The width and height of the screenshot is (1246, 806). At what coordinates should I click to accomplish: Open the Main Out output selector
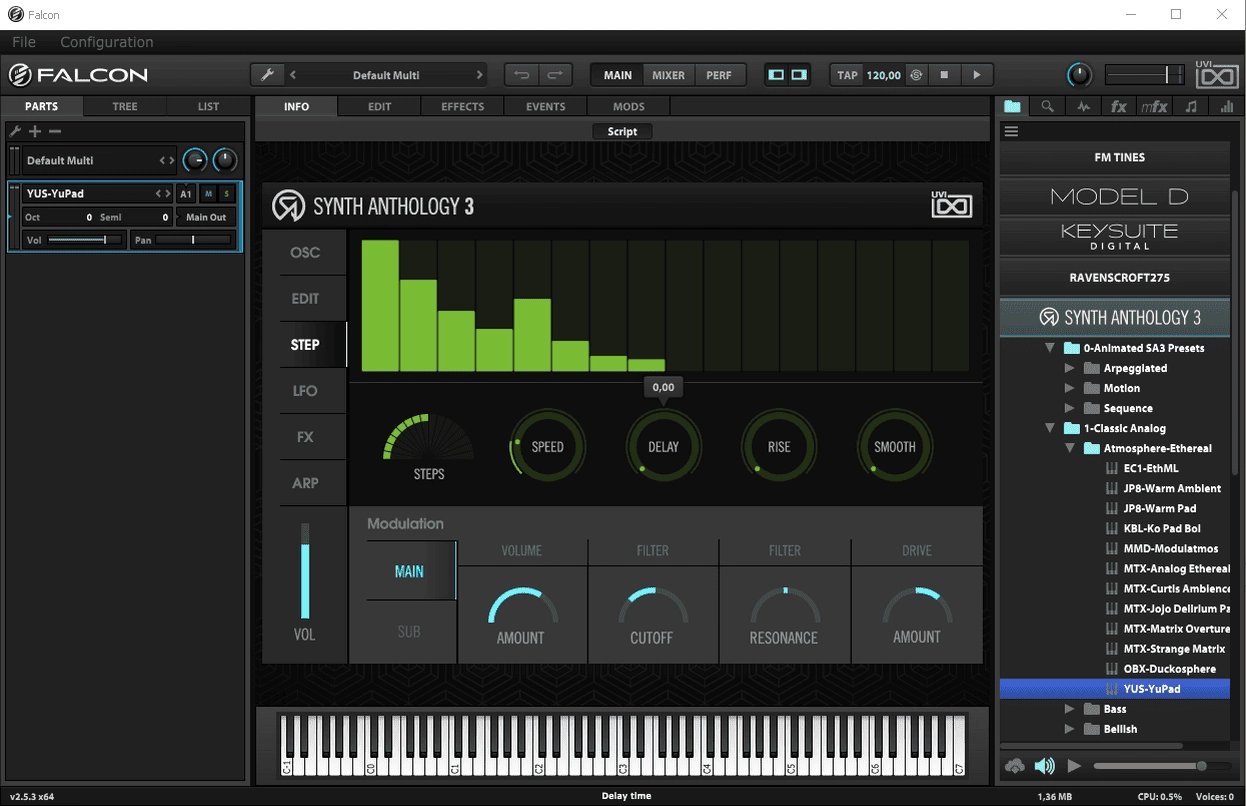coord(206,217)
